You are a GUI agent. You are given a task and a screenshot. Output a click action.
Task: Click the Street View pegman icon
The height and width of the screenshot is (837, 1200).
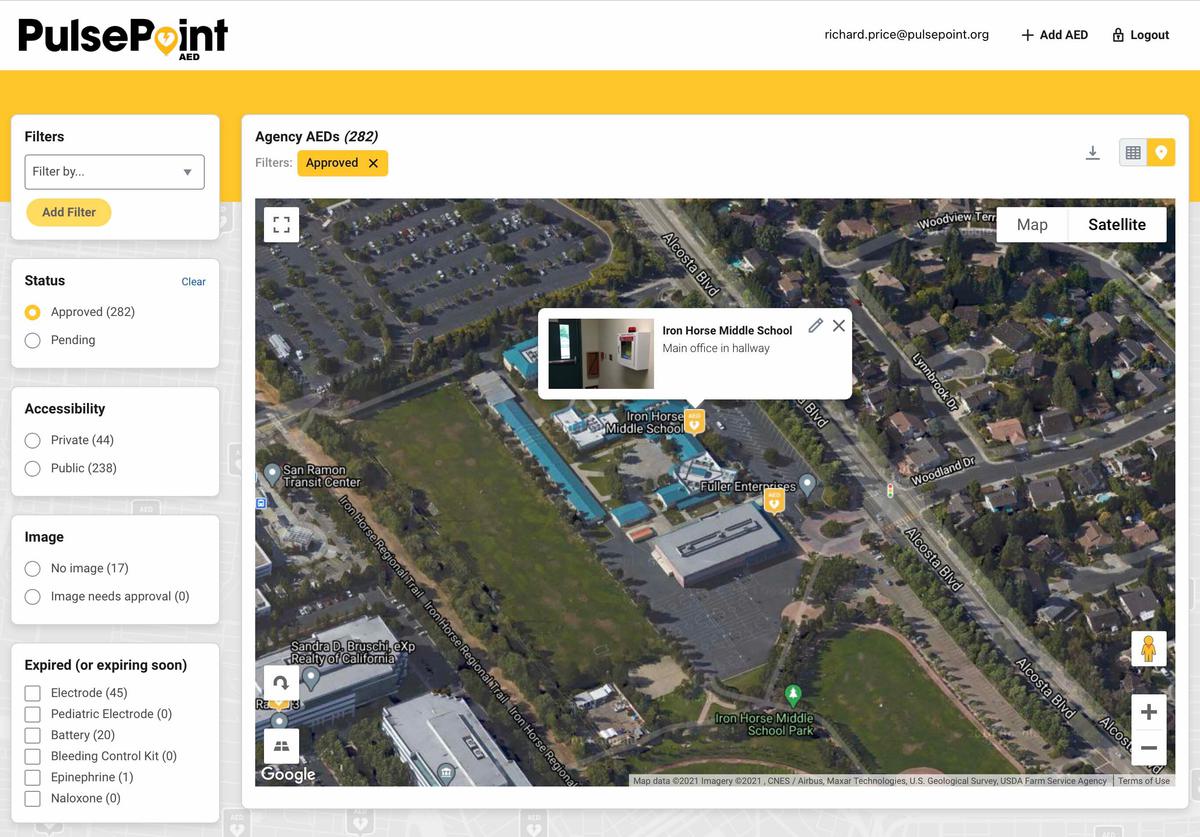point(1148,649)
